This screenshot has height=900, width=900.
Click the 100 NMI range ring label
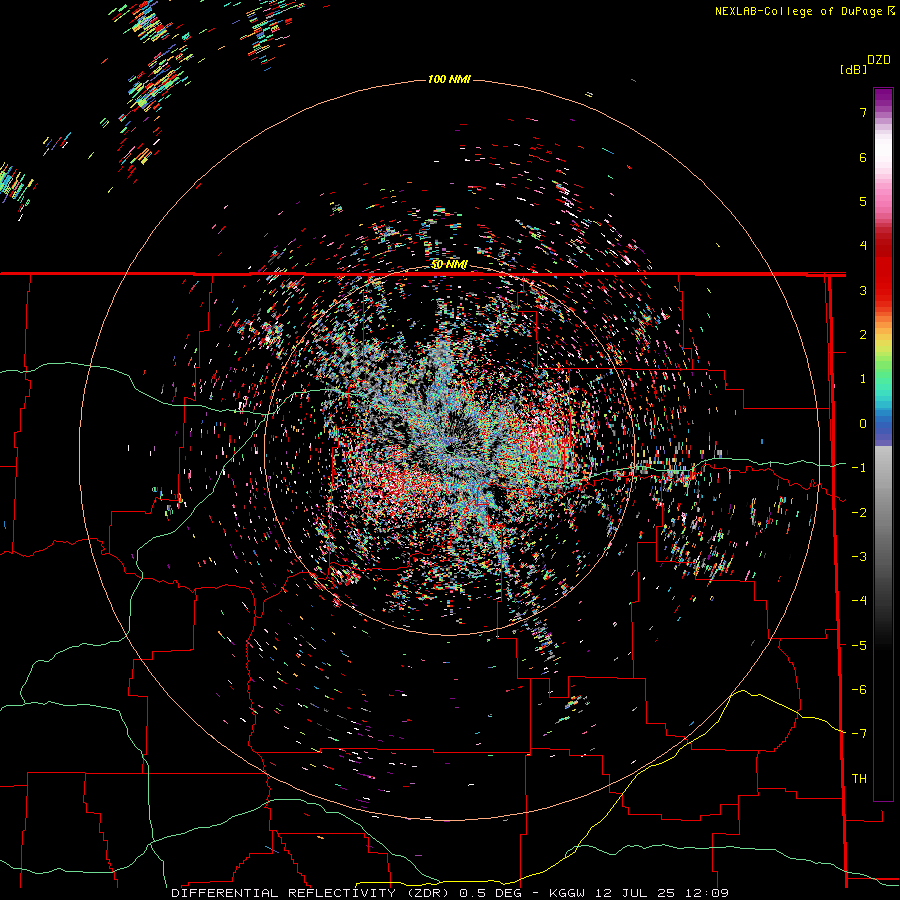[x=449, y=79]
